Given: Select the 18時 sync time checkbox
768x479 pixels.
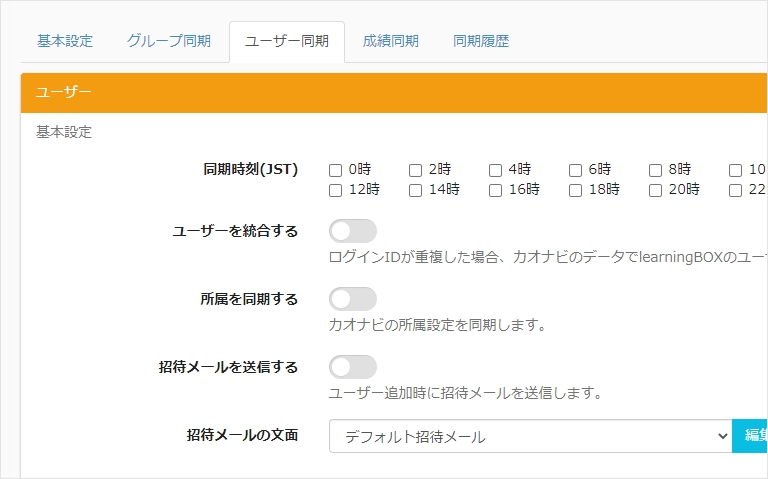Looking at the screenshot, I should [576, 190].
